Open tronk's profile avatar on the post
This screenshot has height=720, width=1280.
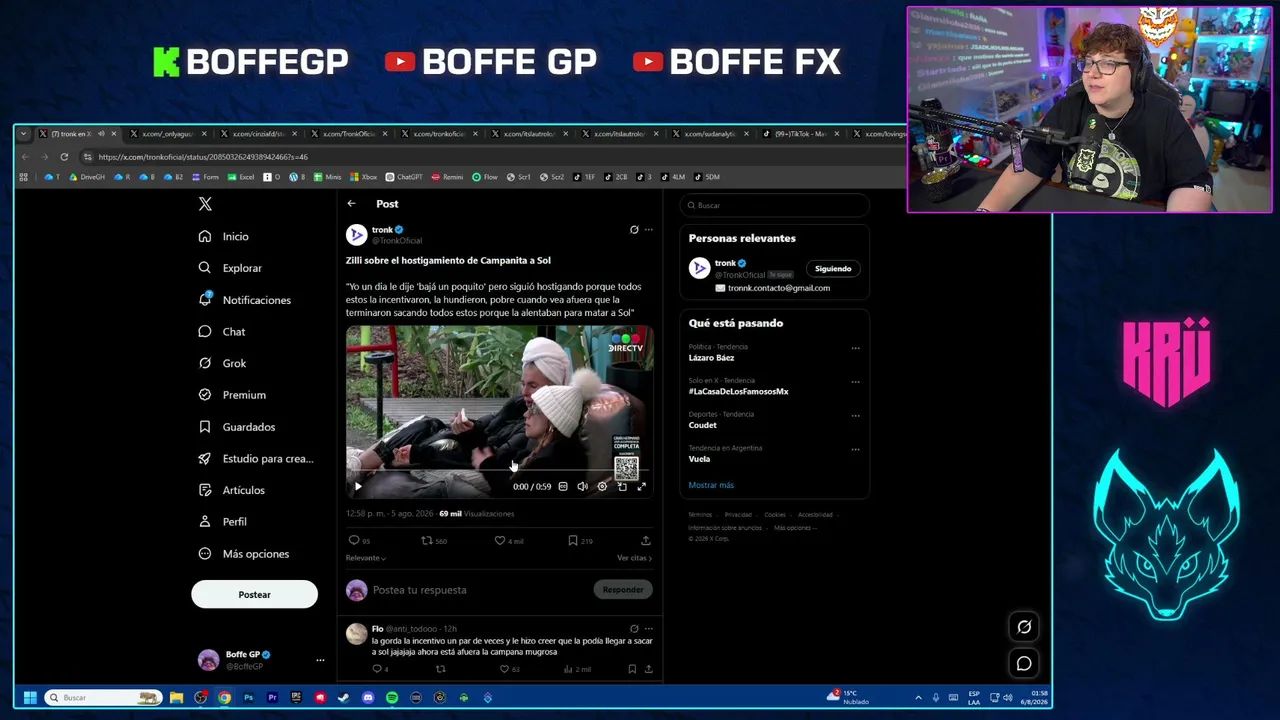tap(356, 234)
